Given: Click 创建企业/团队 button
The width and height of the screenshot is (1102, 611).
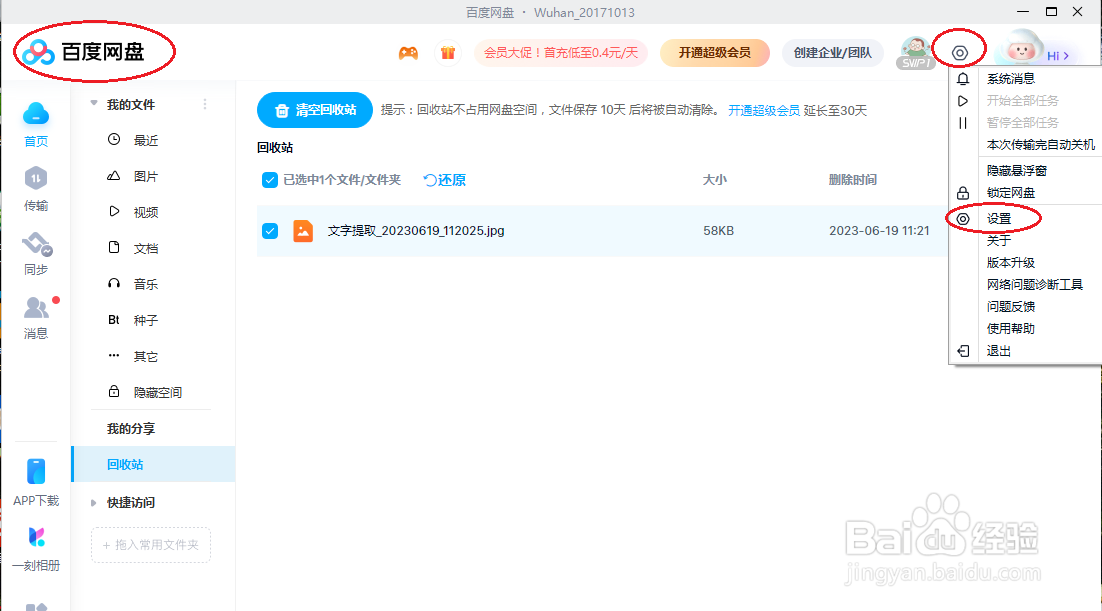Looking at the screenshot, I should click(x=832, y=53).
